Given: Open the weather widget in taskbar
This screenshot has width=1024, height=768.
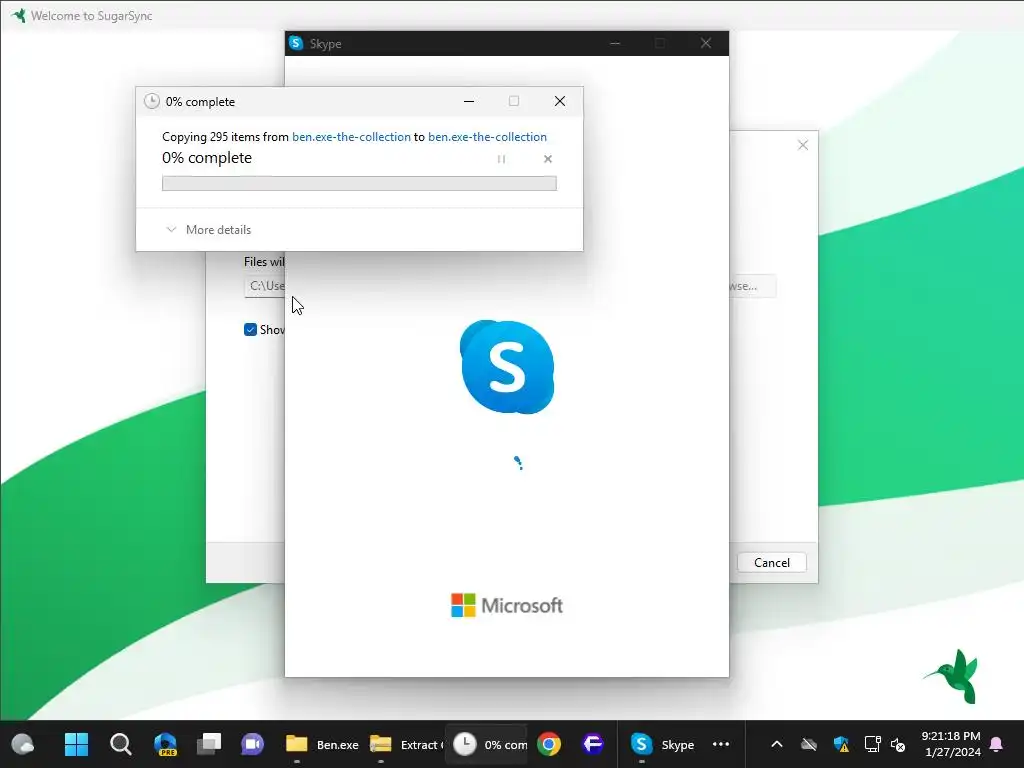Looking at the screenshot, I should (23, 744).
